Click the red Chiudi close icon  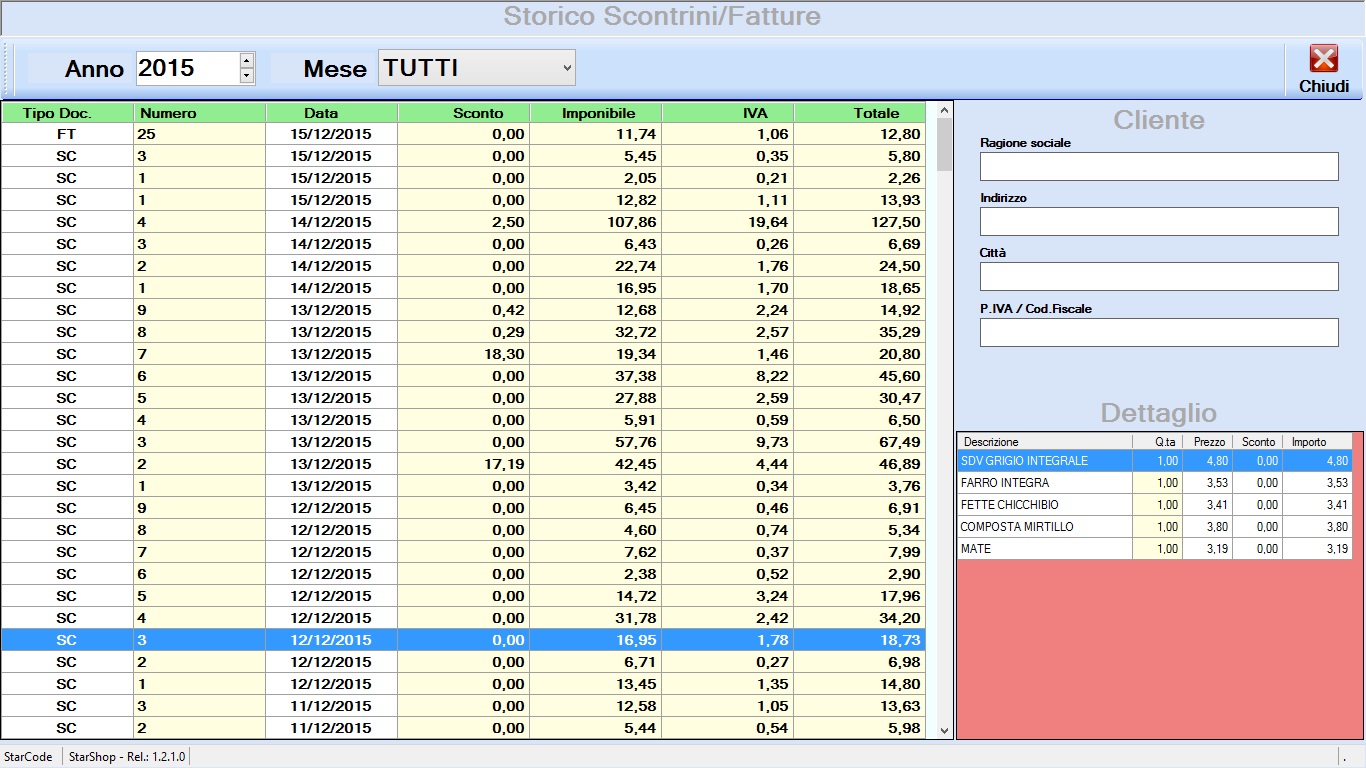pyautogui.click(x=1323, y=60)
